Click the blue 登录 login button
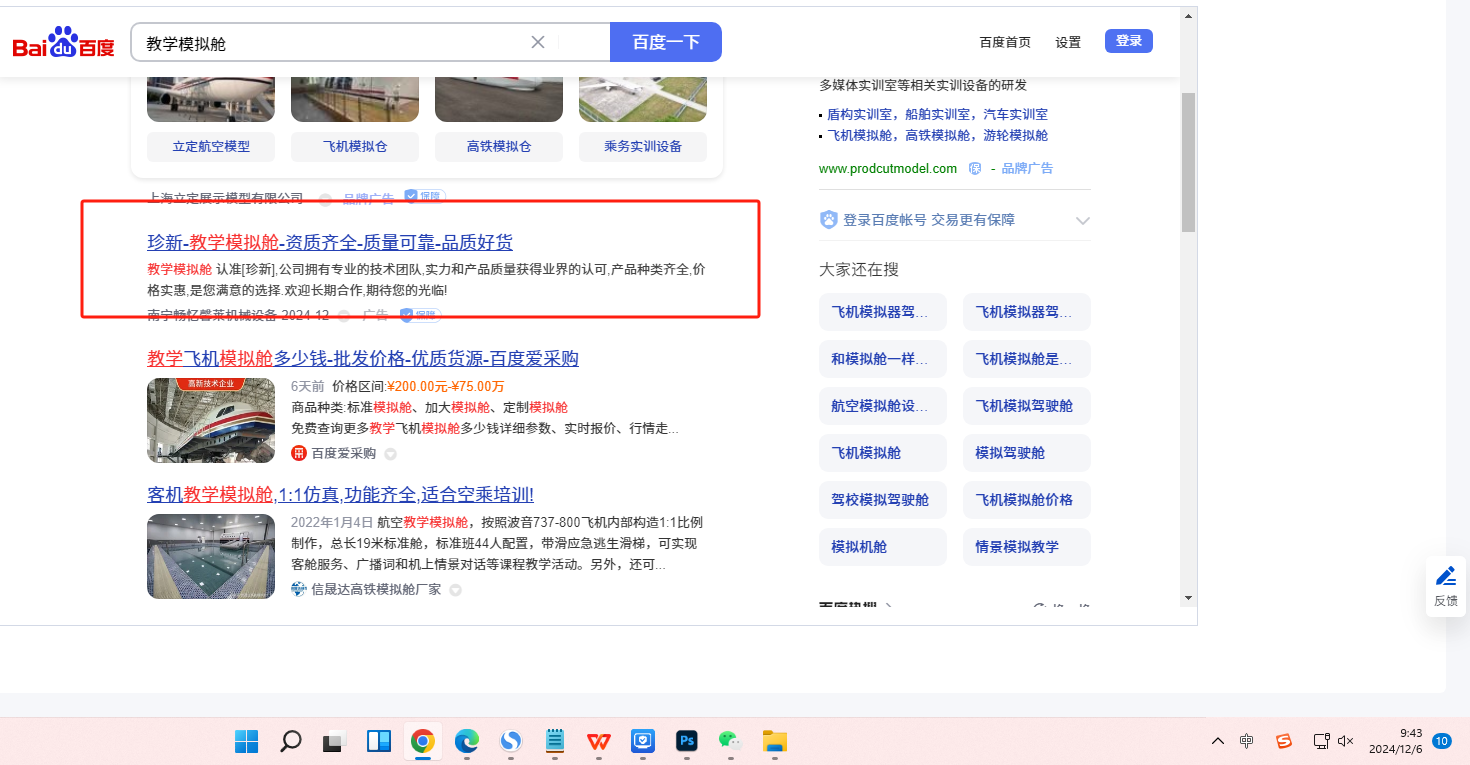Screen dimensions: 1470x765 pyautogui.click(x=1128, y=41)
